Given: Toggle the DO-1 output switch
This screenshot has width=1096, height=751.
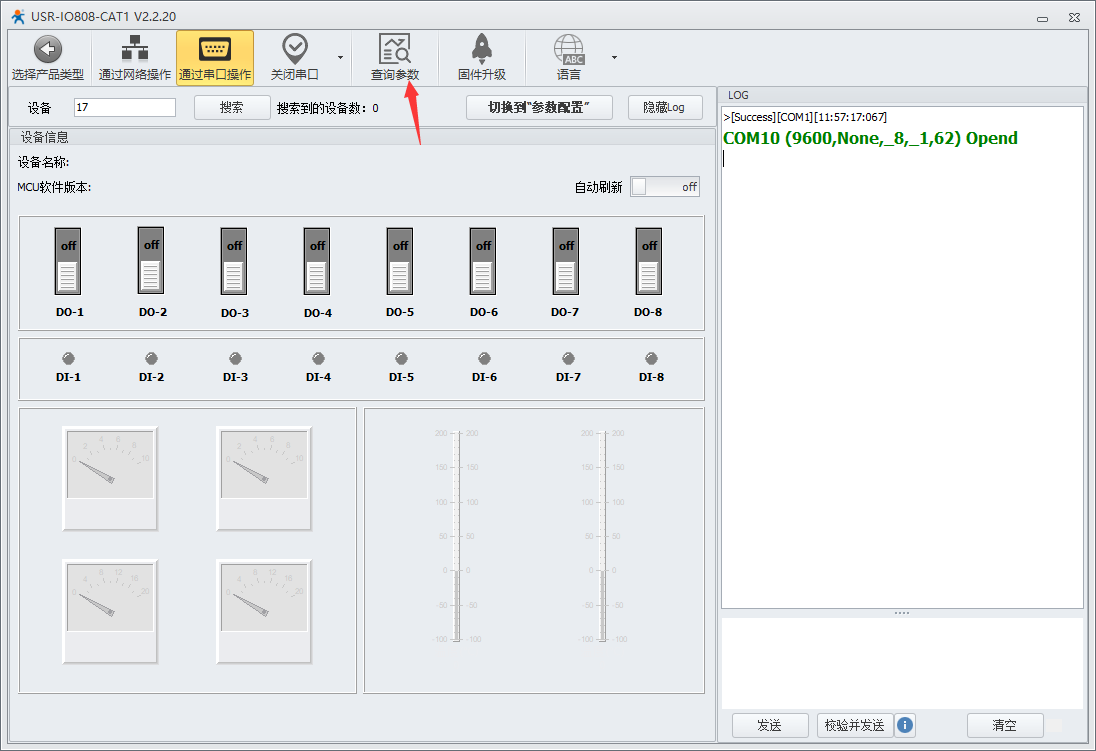Looking at the screenshot, I should (68, 261).
